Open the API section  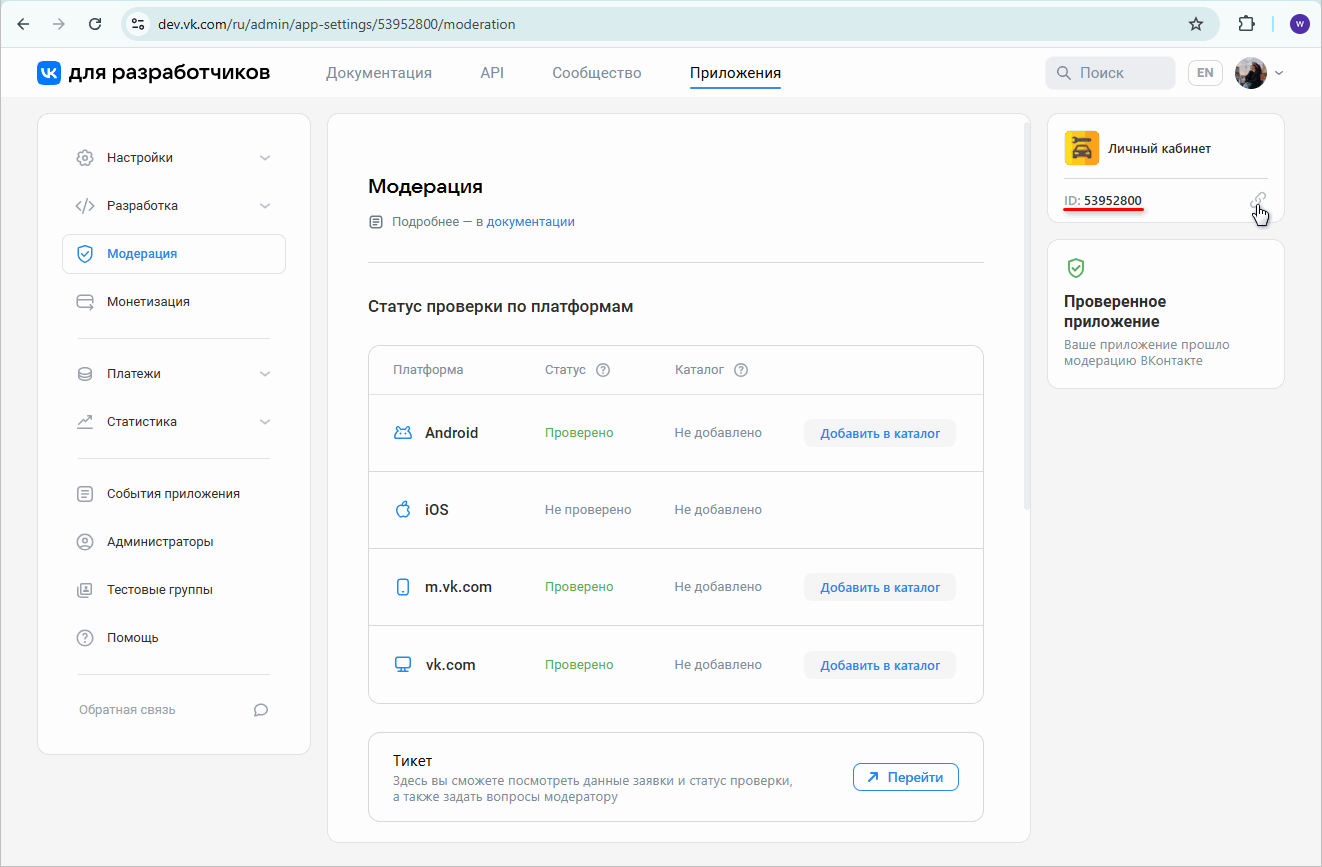pos(491,73)
